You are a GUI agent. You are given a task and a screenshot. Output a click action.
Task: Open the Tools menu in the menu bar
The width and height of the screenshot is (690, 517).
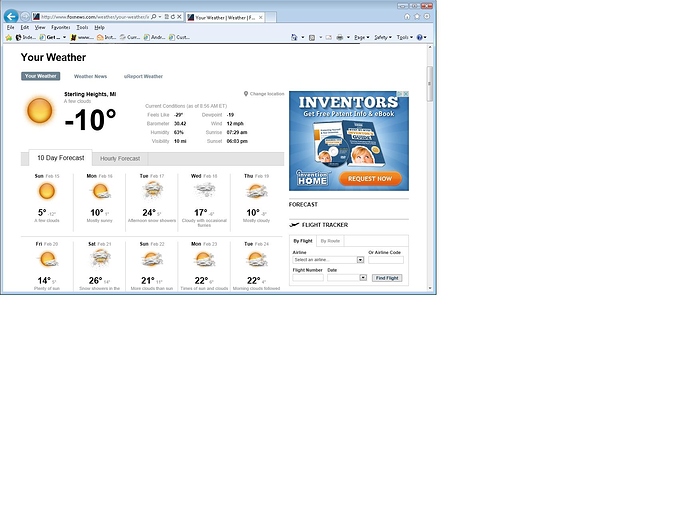pos(82,27)
